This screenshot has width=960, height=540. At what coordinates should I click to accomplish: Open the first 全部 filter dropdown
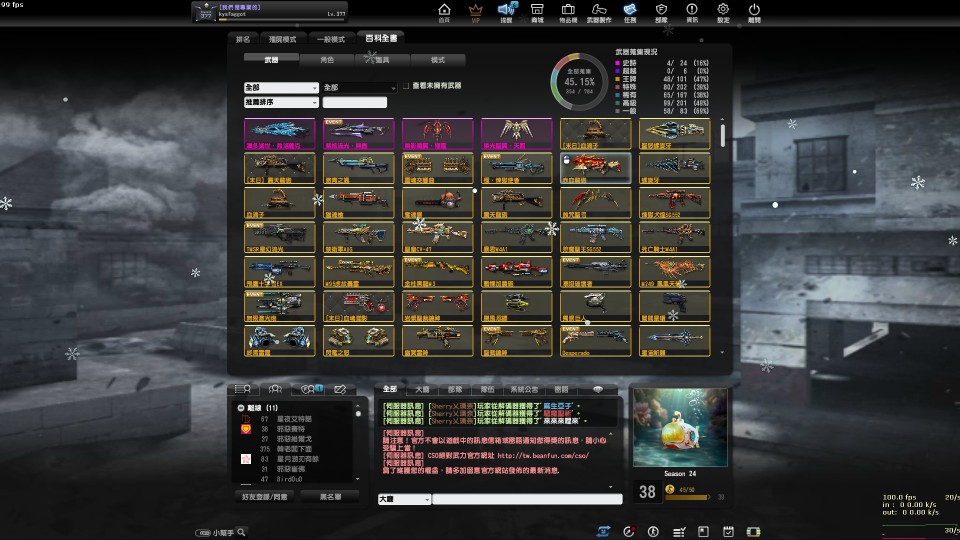click(x=280, y=87)
